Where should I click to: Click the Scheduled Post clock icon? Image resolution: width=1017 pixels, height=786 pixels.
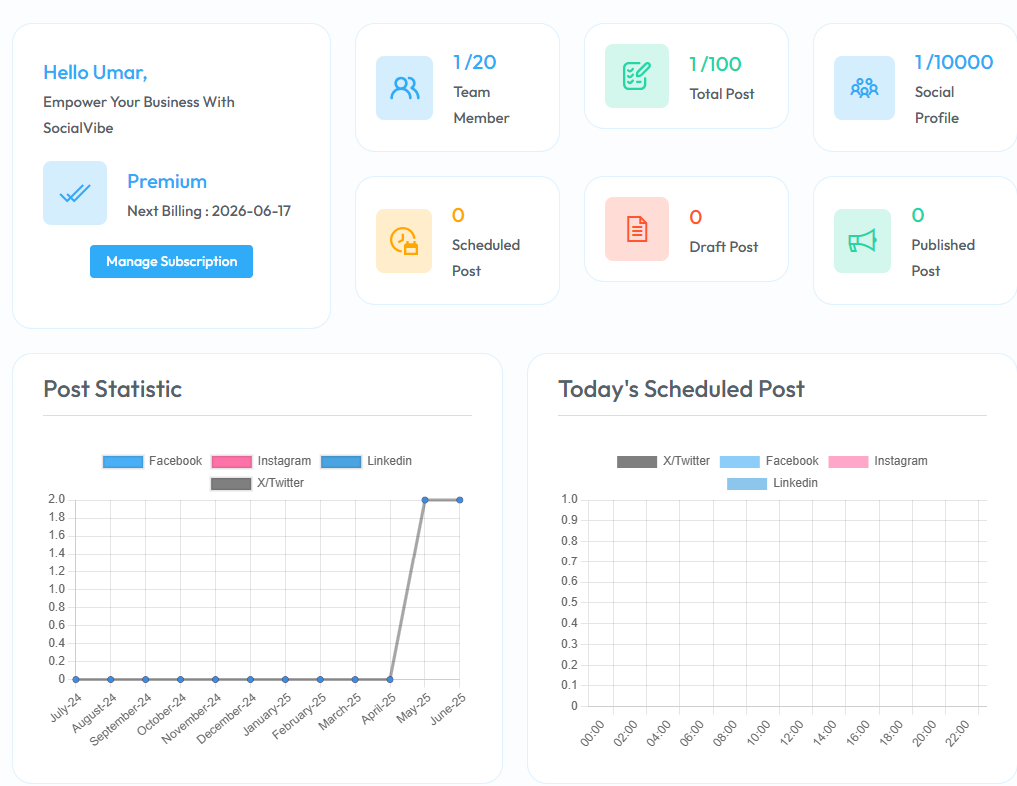point(403,241)
